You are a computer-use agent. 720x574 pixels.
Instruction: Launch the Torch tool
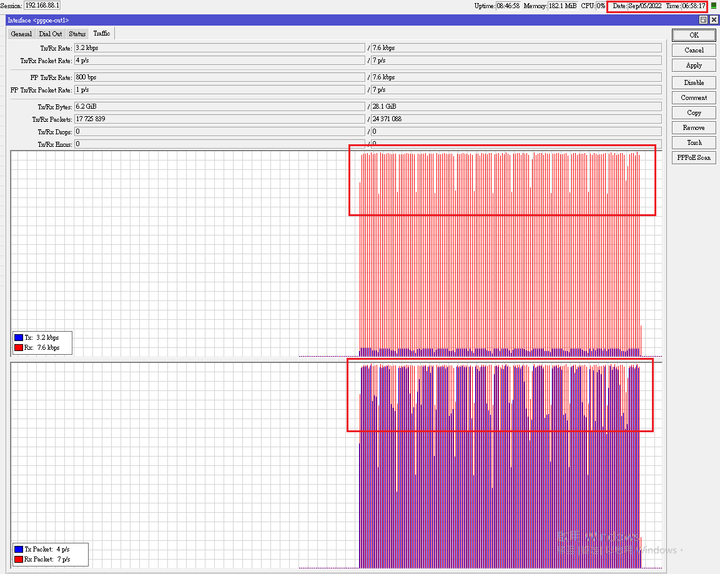pos(694,142)
